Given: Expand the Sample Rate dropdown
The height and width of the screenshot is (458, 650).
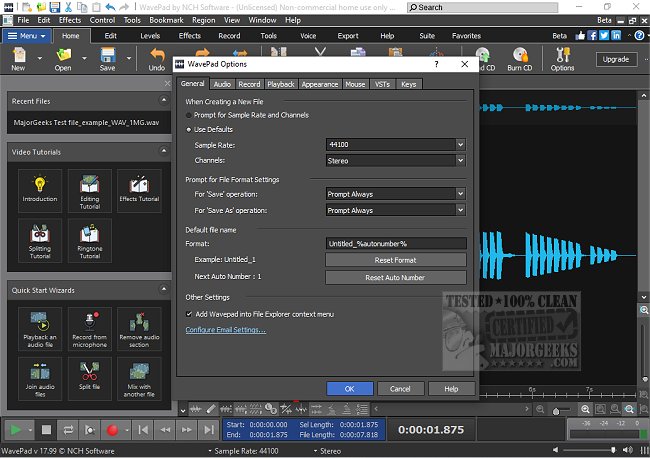Looking at the screenshot, I should pyautogui.click(x=460, y=145).
